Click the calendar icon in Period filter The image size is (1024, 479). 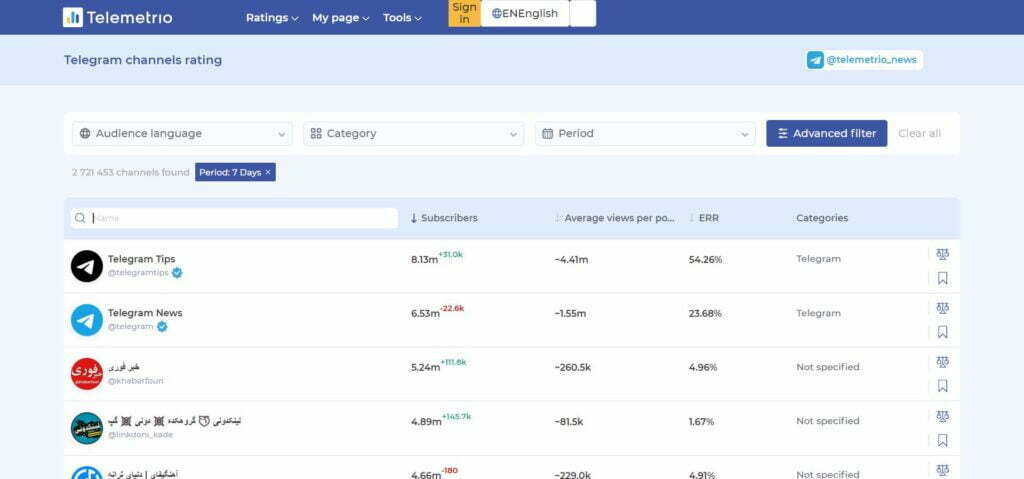547,133
